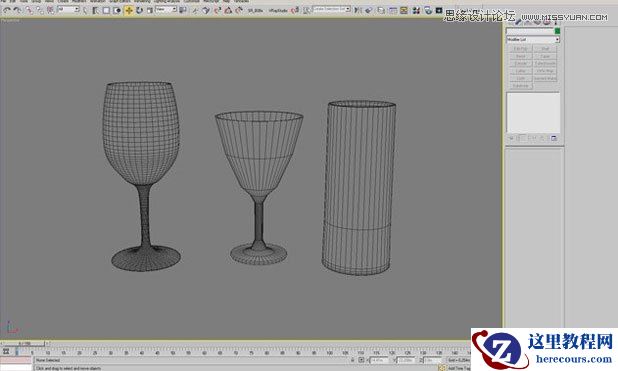Click the Garment Maker modifier button

tap(545, 78)
